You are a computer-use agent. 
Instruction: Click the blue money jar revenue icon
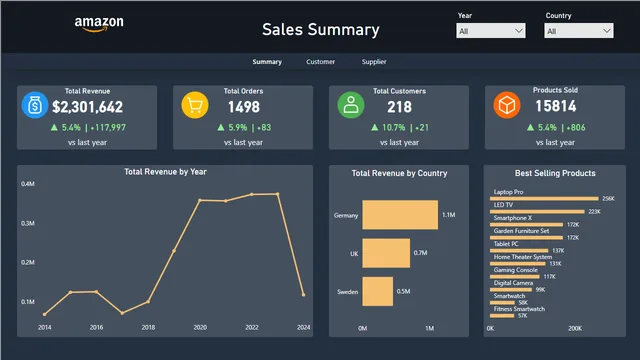(35, 105)
